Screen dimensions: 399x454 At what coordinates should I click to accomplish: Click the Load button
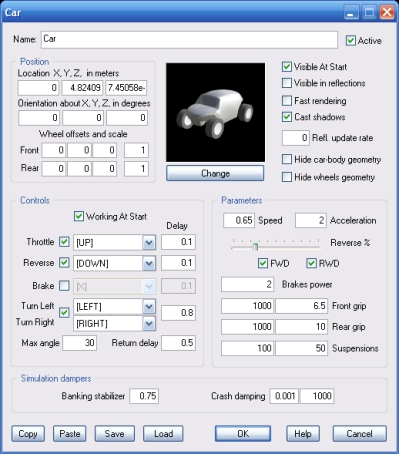pos(163,434)
